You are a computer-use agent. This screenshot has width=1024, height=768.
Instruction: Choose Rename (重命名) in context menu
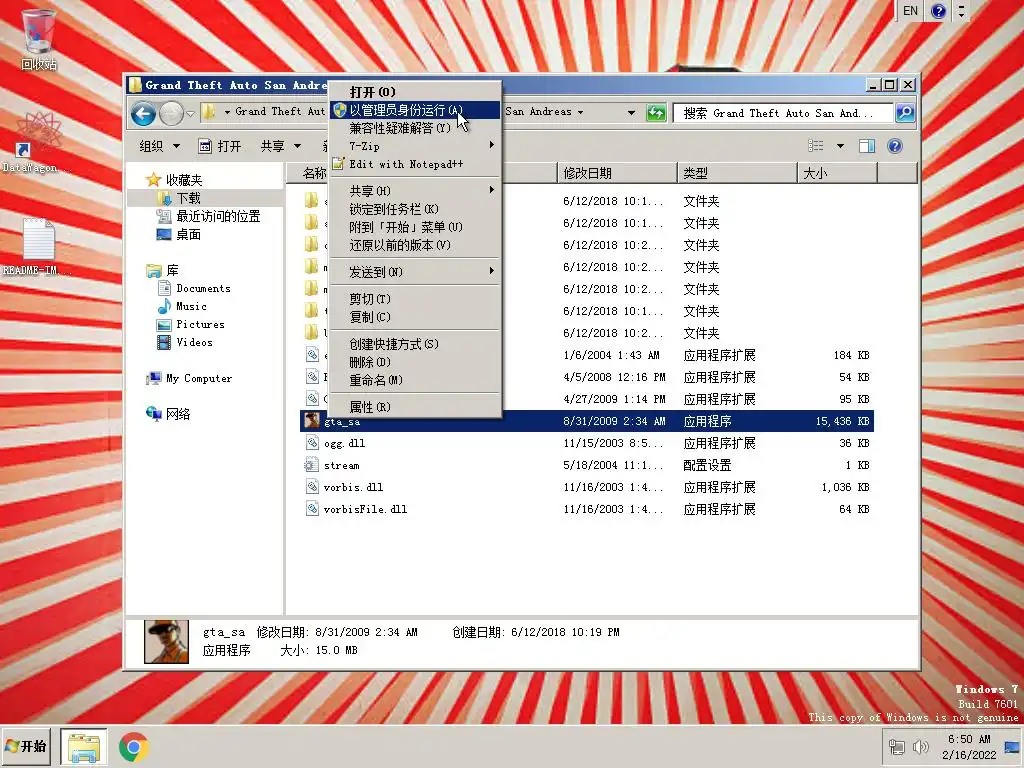[x=415, y=380]
